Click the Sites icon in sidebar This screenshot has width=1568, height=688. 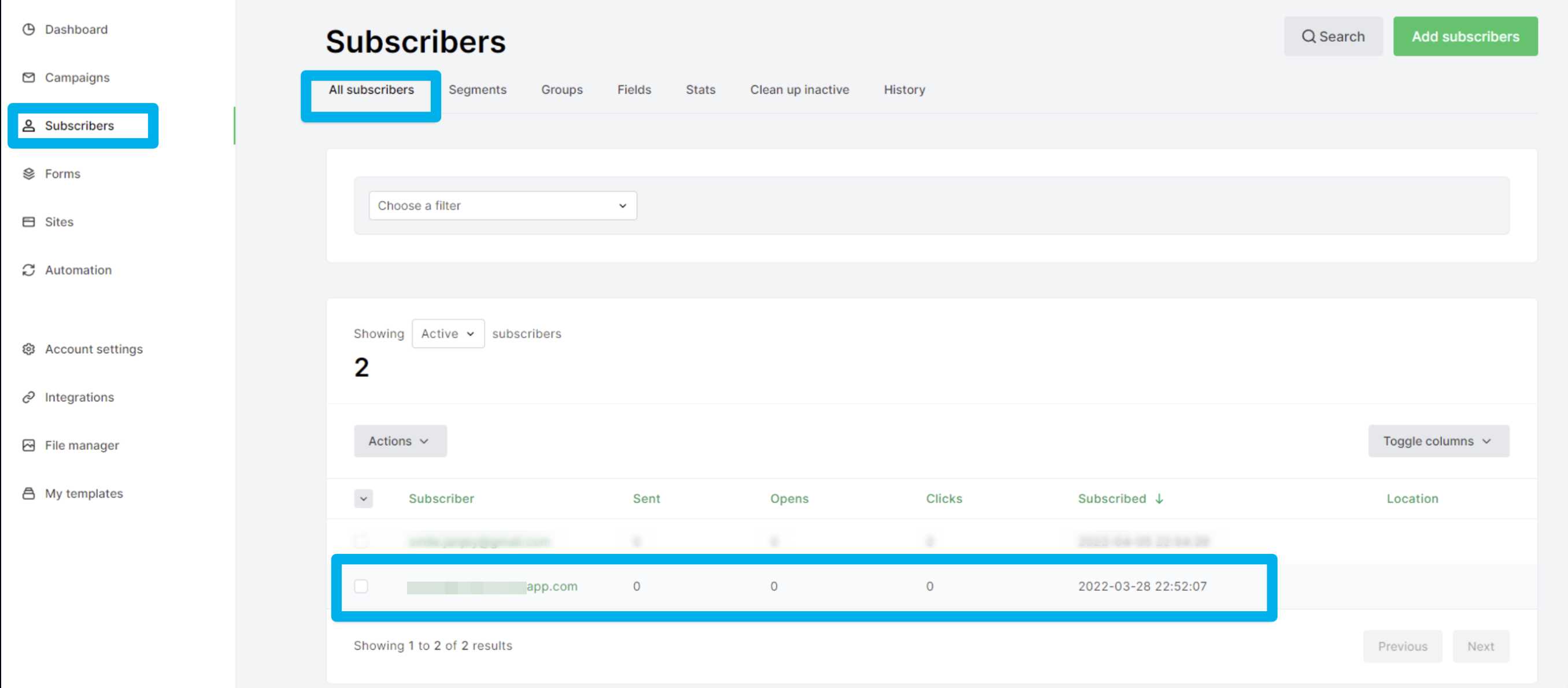[28, 221]
